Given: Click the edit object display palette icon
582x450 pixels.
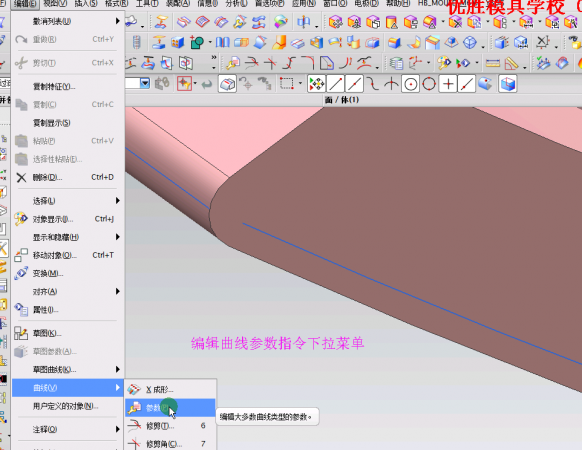Looking at the screenshot, I should (x=444, y=63).
